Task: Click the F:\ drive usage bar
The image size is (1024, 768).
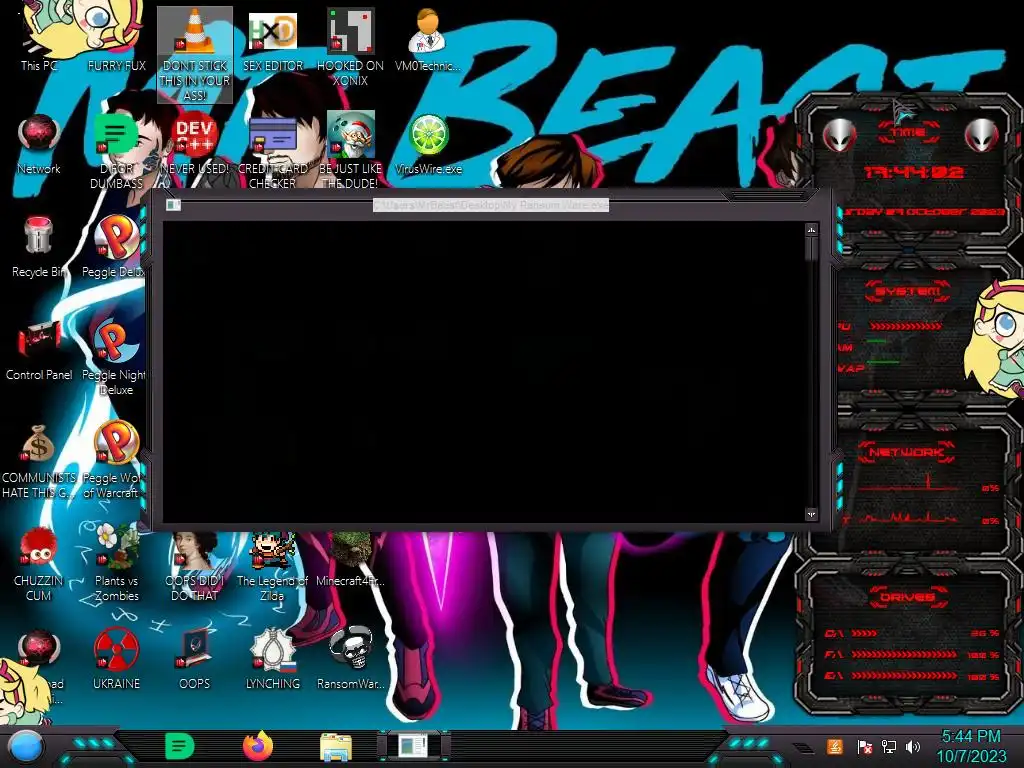Action: 904,654
